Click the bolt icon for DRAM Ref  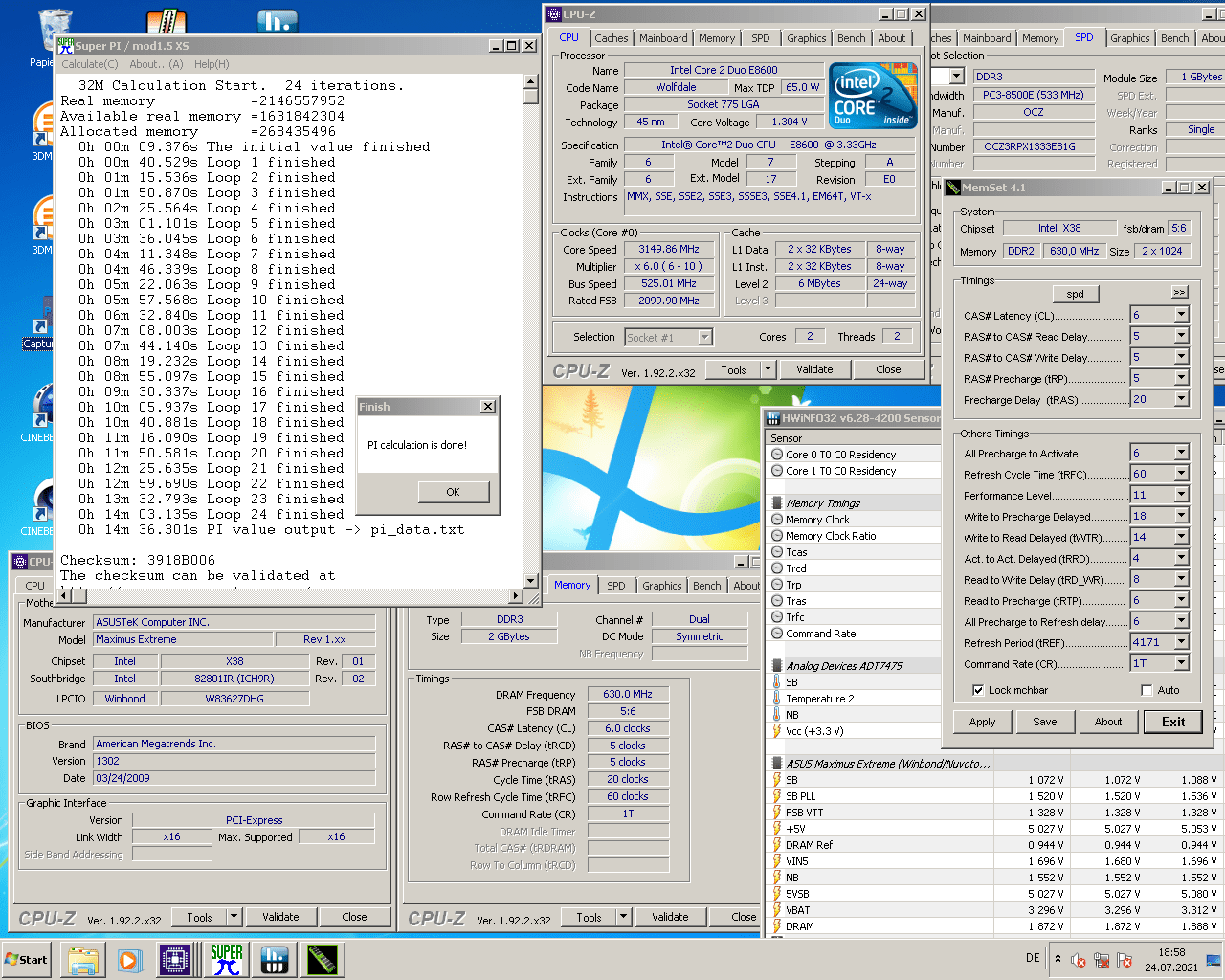pos(777,845)
